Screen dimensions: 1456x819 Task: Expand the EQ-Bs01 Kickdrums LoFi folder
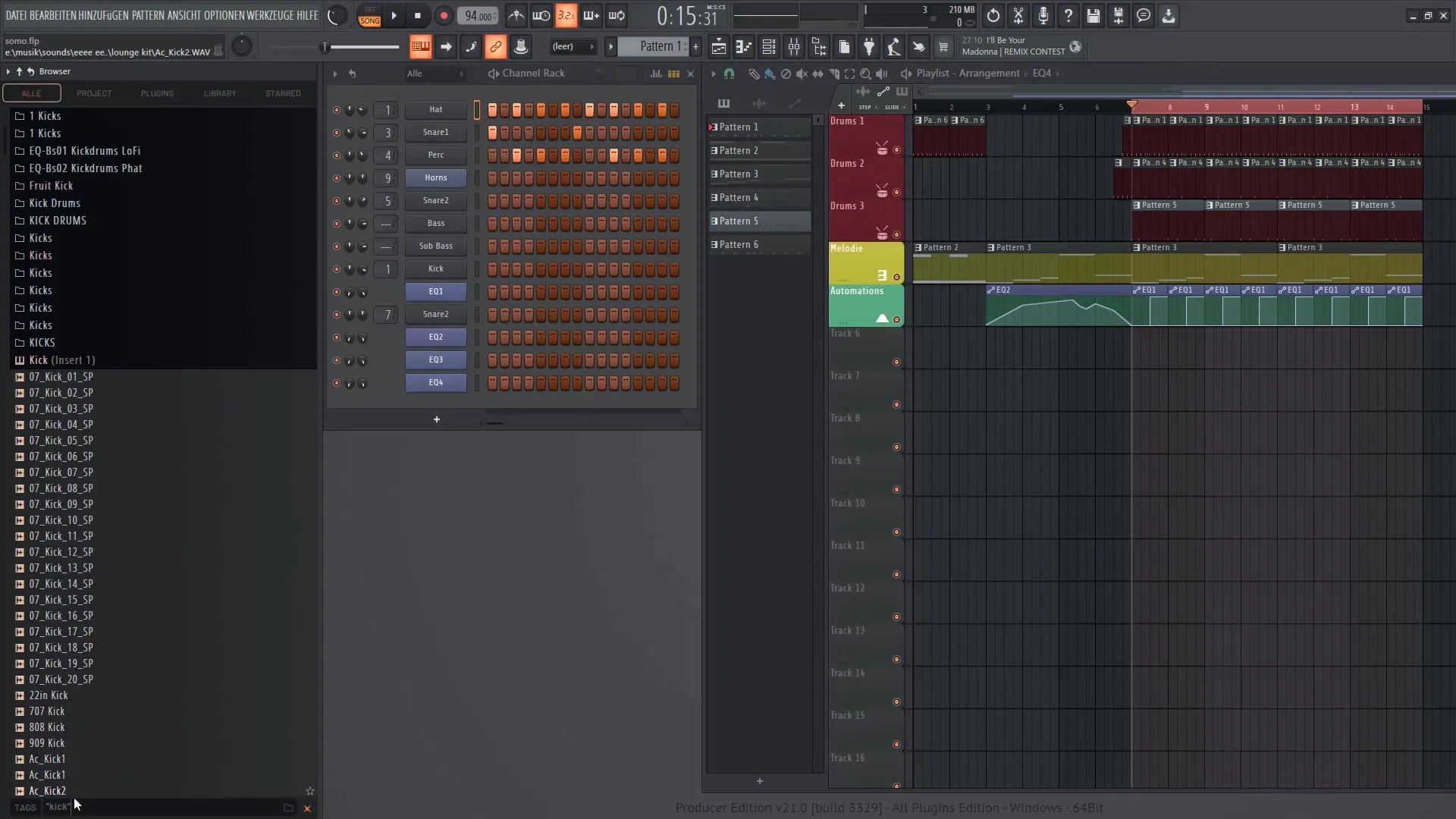click(x=85, y=150)
